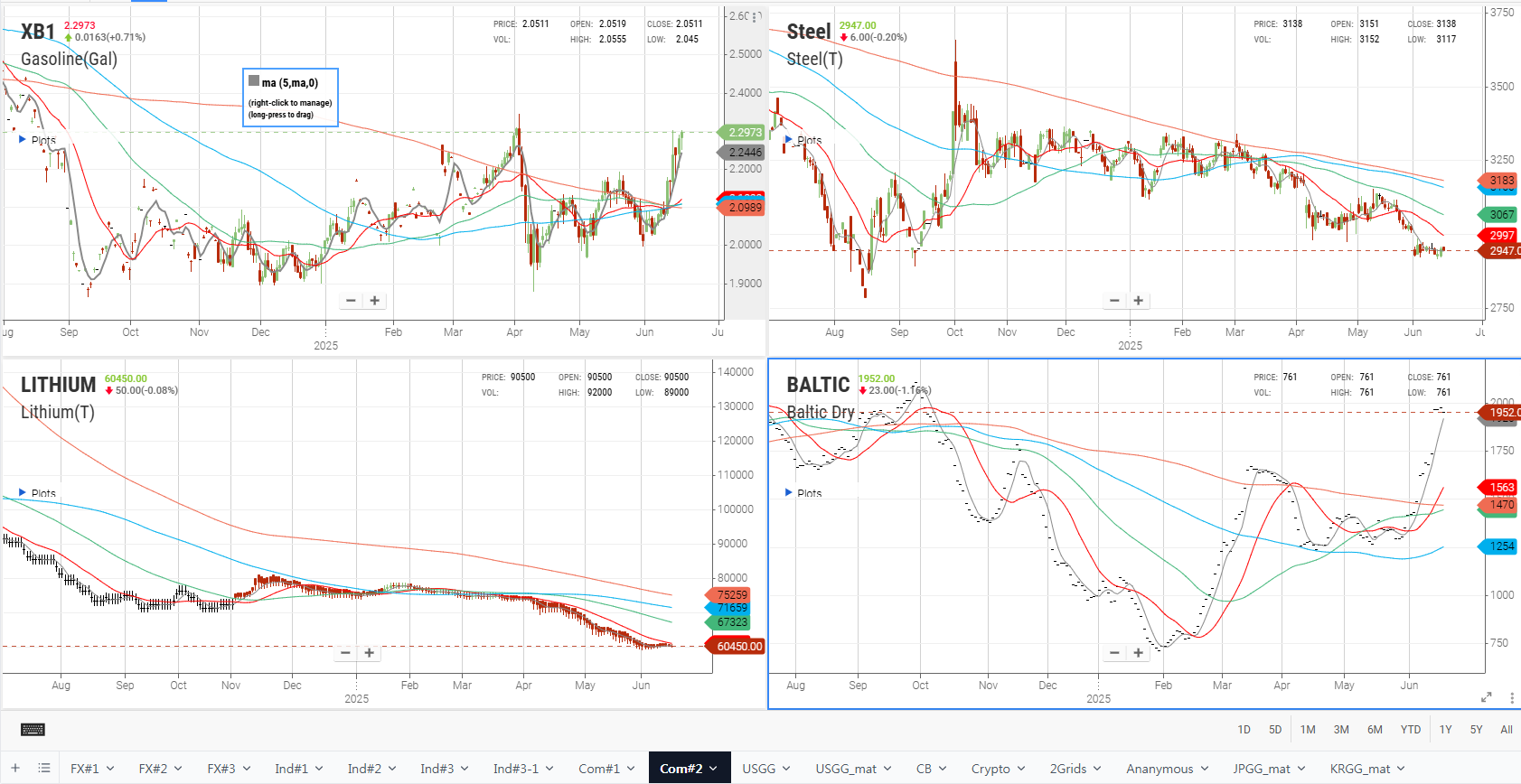Switch to the Ind#3 tab

[x=437, y=769]
